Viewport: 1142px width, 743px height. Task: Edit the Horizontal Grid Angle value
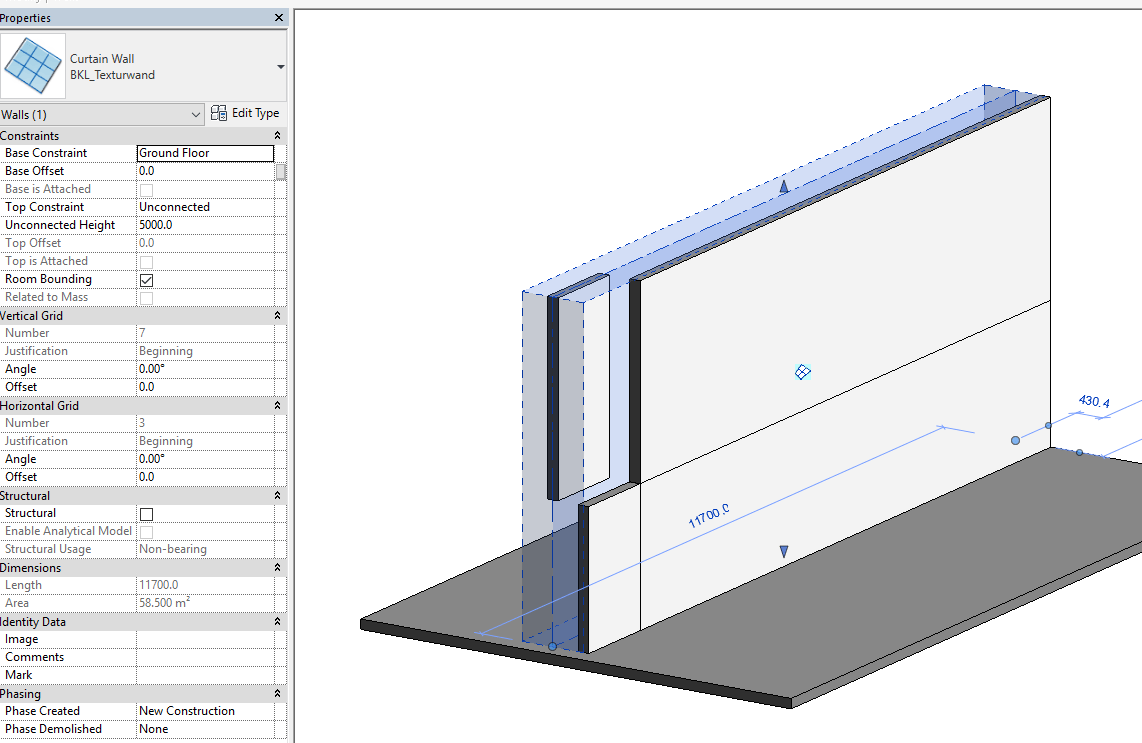pyautogui.click(x=205, y=459)
